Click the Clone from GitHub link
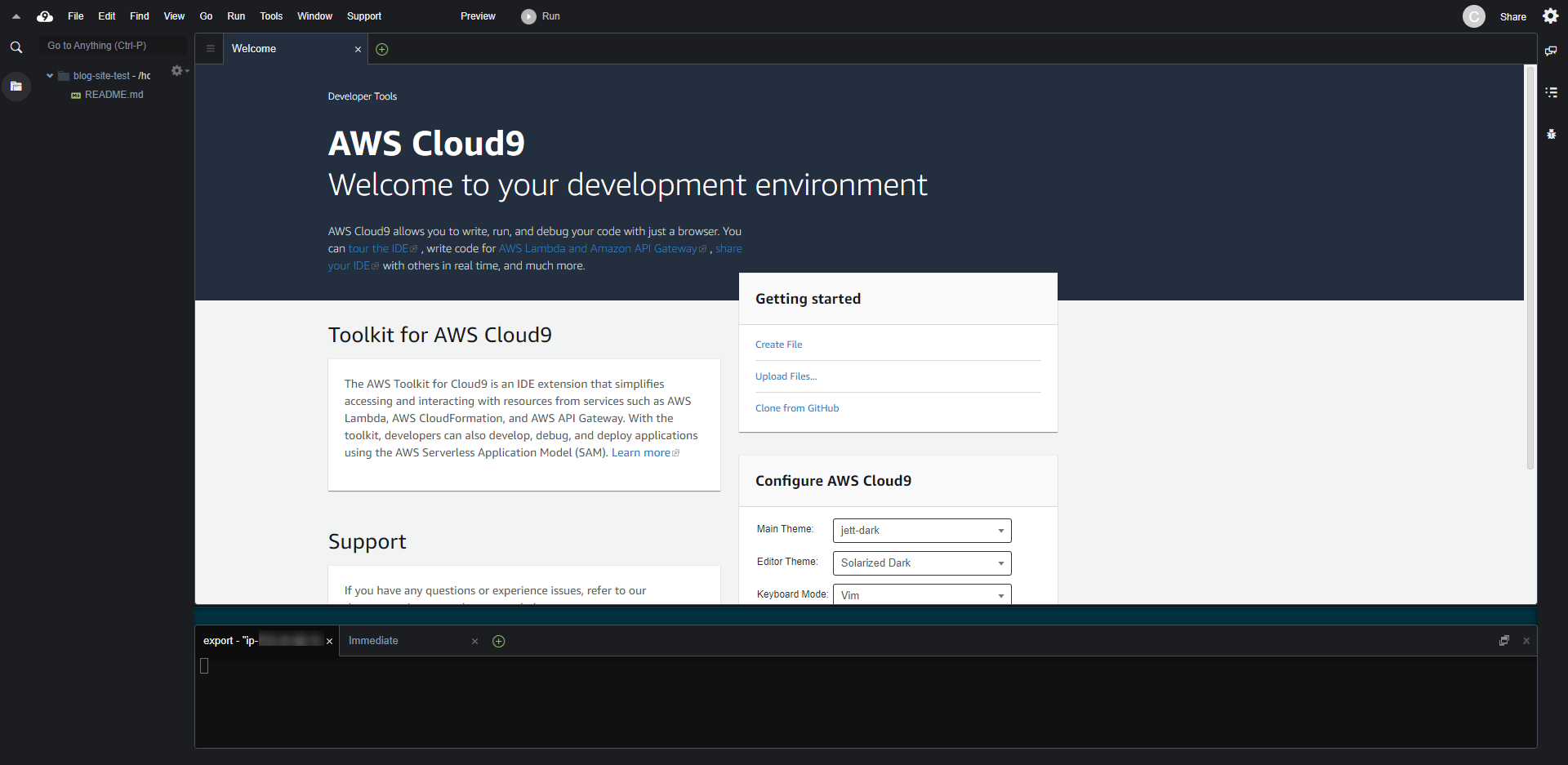Viewport: 1568px width, 765px height. [796, 408]
